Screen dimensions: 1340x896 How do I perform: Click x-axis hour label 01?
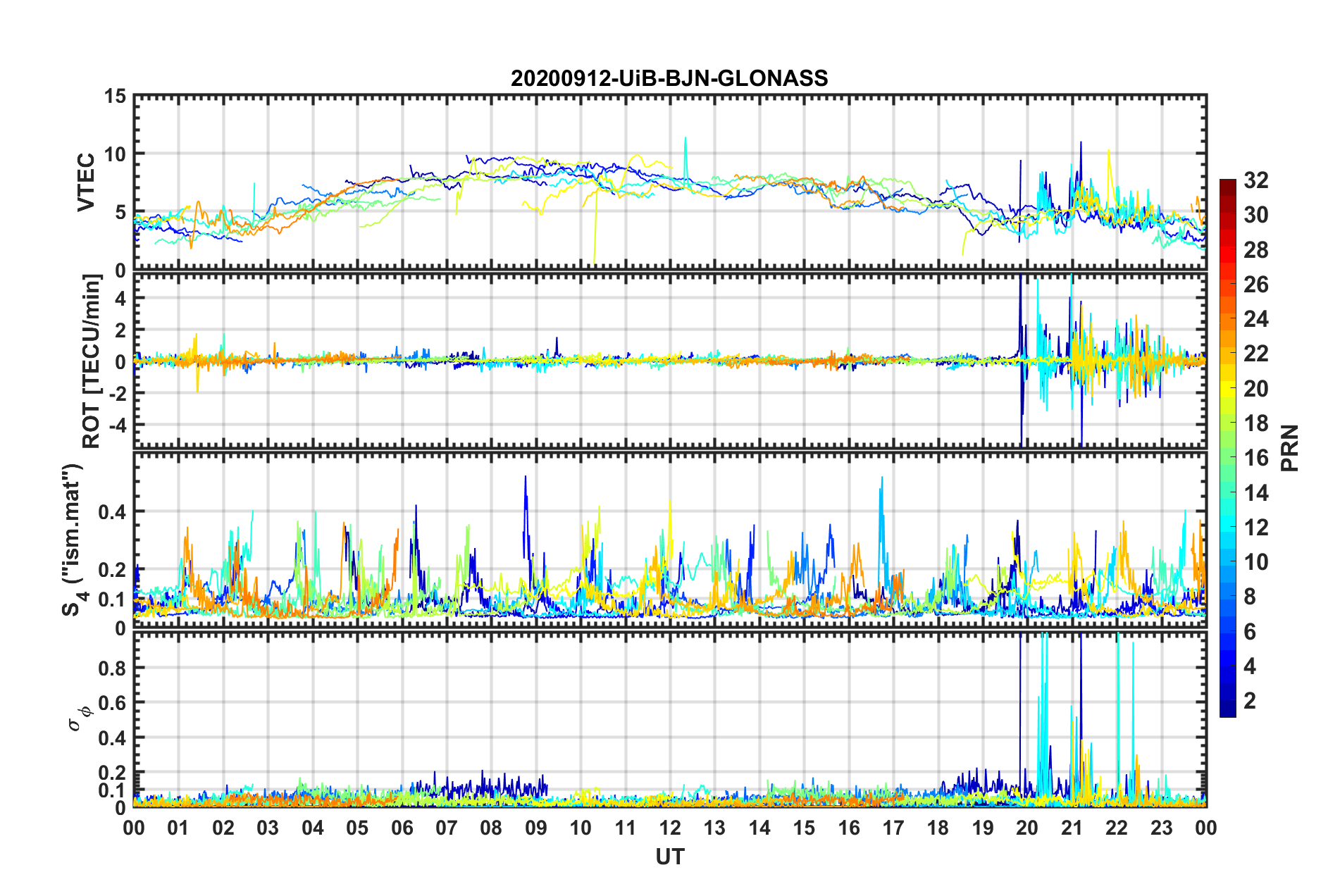pos(178,828)
